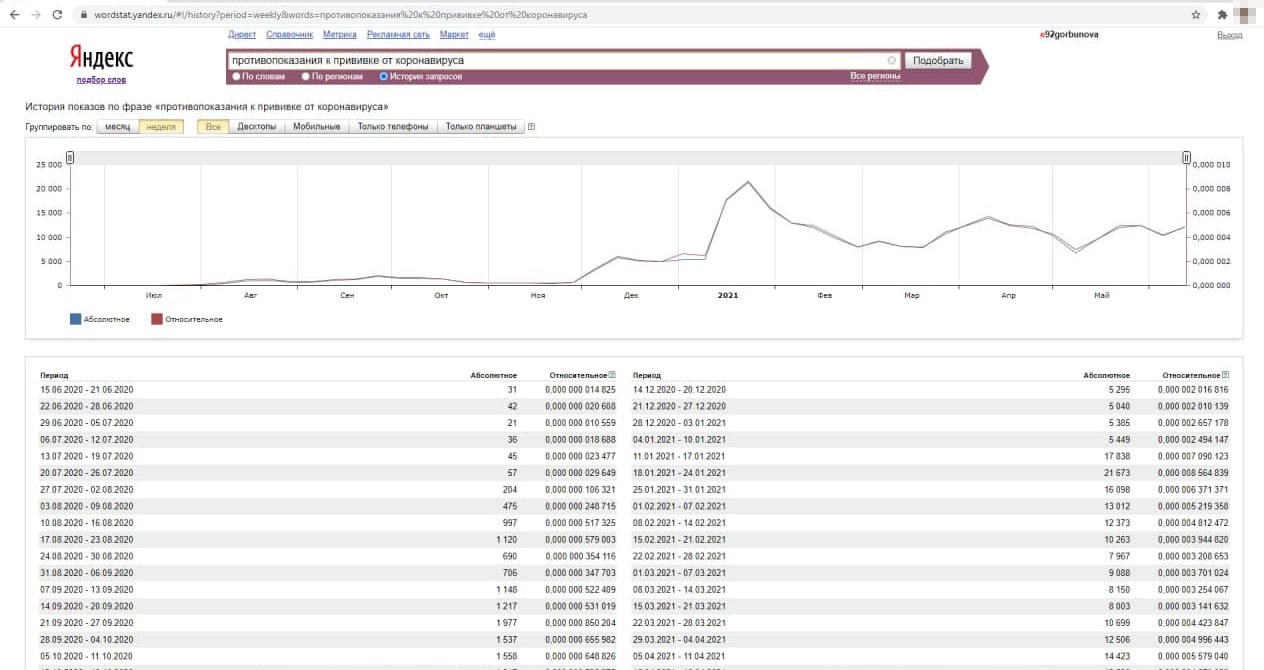The width and height of the screenshot is (1264, 670).
Task: Open the Яндекс logo homepage
Action: pos(101,57)
